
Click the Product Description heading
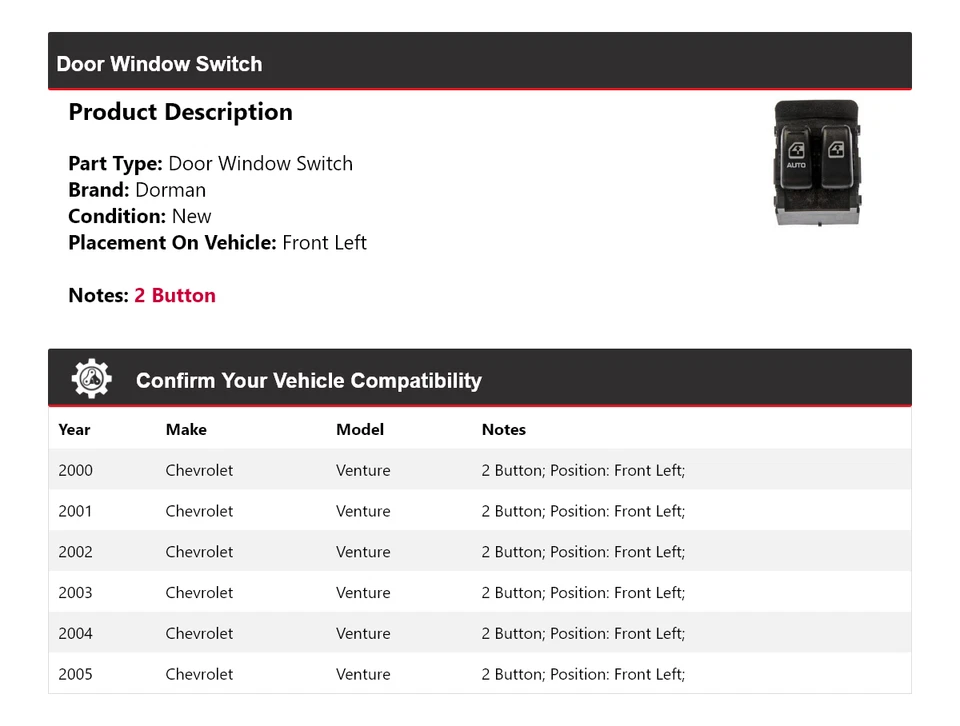click(x=181, y=112)
